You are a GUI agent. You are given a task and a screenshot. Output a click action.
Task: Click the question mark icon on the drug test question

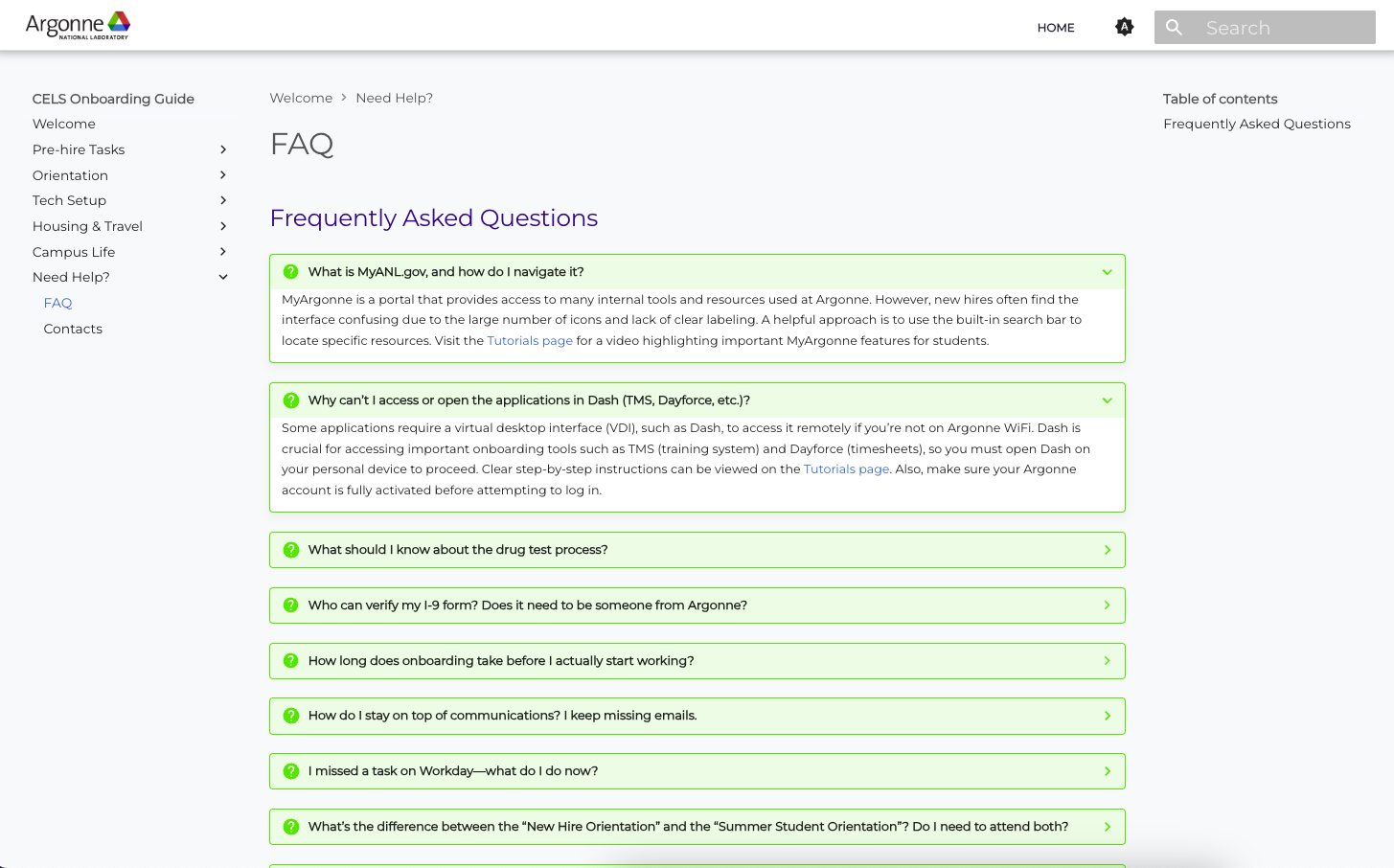pyautogui.click(x=290, y=549)
